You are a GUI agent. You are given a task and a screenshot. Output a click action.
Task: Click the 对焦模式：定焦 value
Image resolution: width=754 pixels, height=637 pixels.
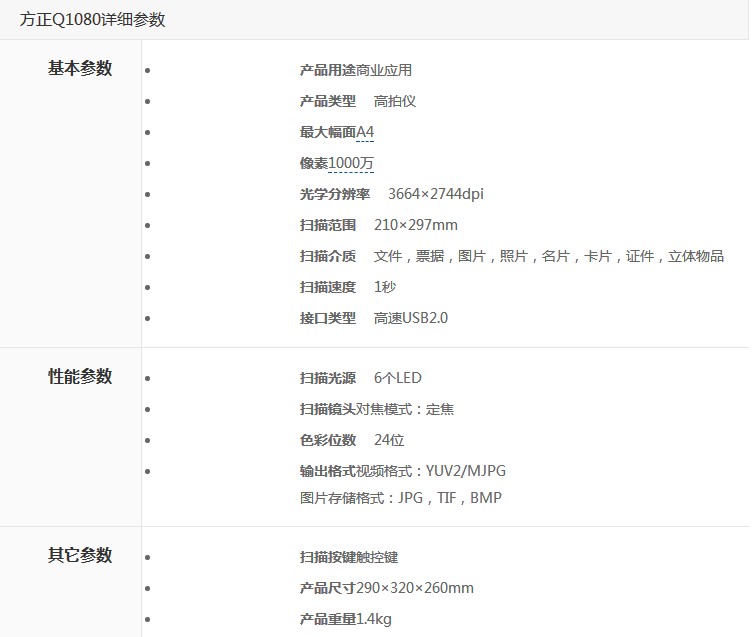tap(405, 409)
